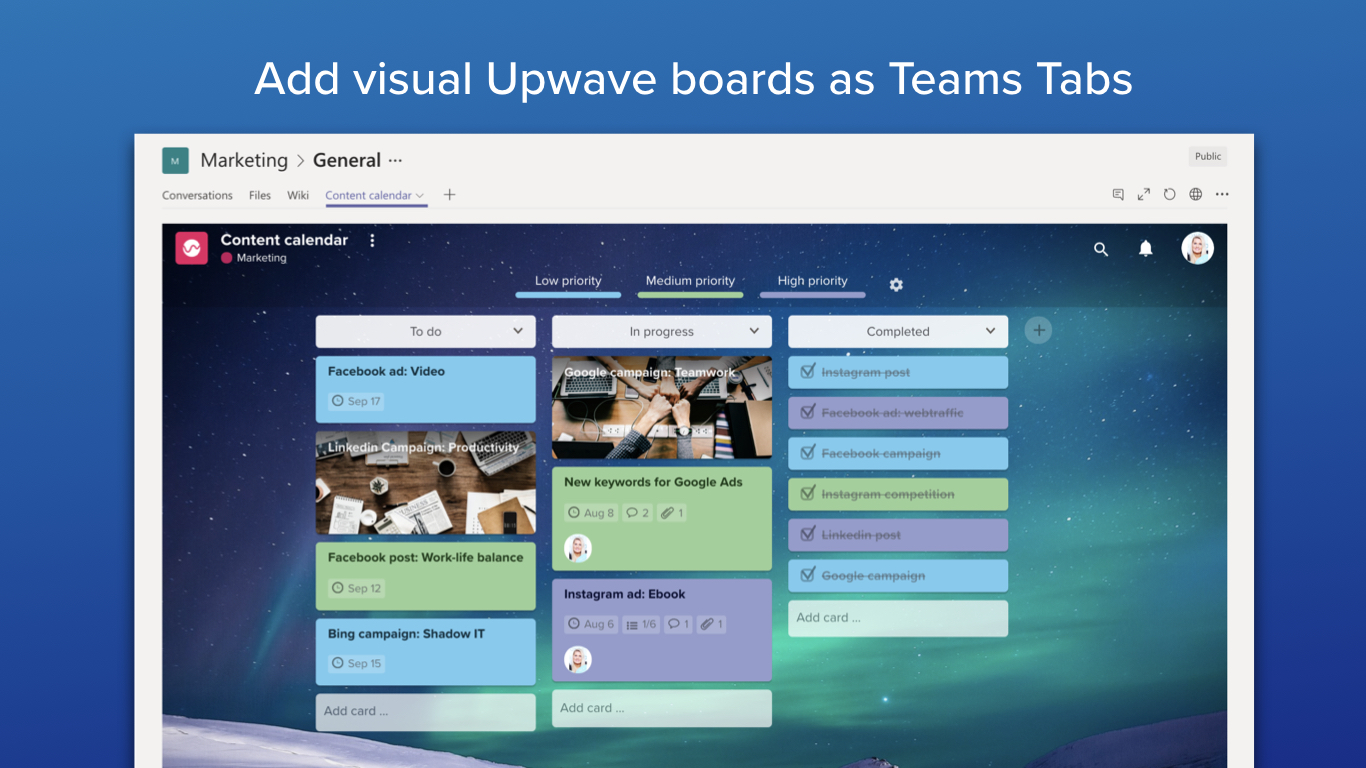Click the 1/6 checklist badge on Ebook card
Screen dimensions: 1366x768
pos(641,624)
